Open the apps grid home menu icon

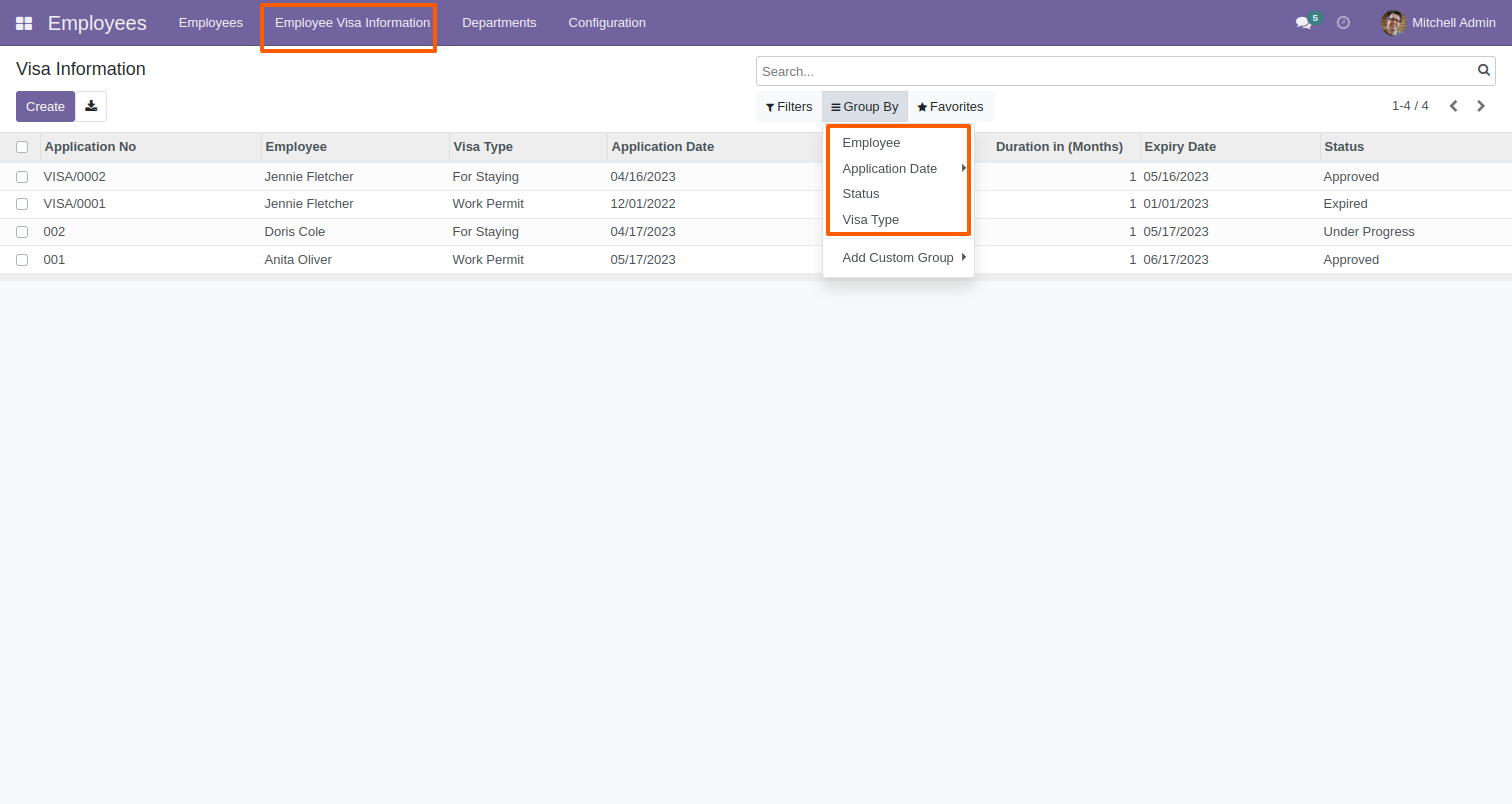click(x=24, y=23)
